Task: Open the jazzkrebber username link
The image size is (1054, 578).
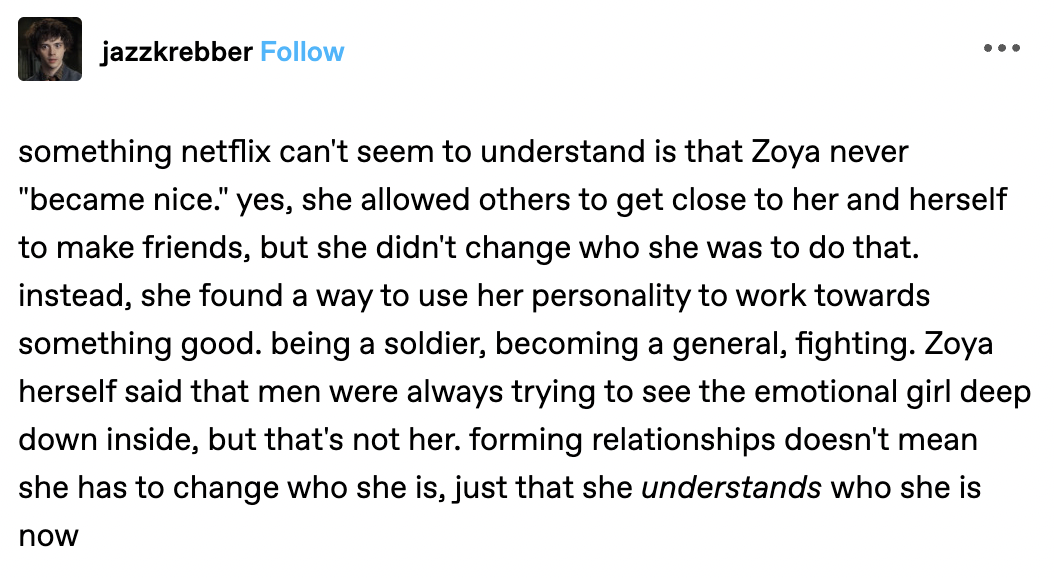Action: 176,52
